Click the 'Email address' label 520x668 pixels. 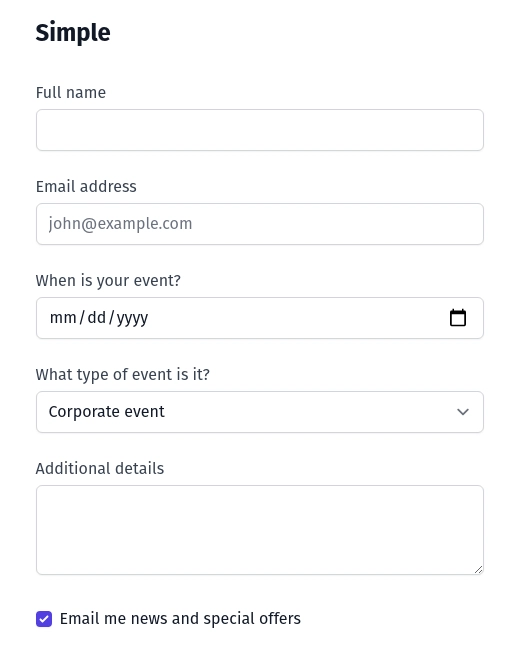[86, 187]
